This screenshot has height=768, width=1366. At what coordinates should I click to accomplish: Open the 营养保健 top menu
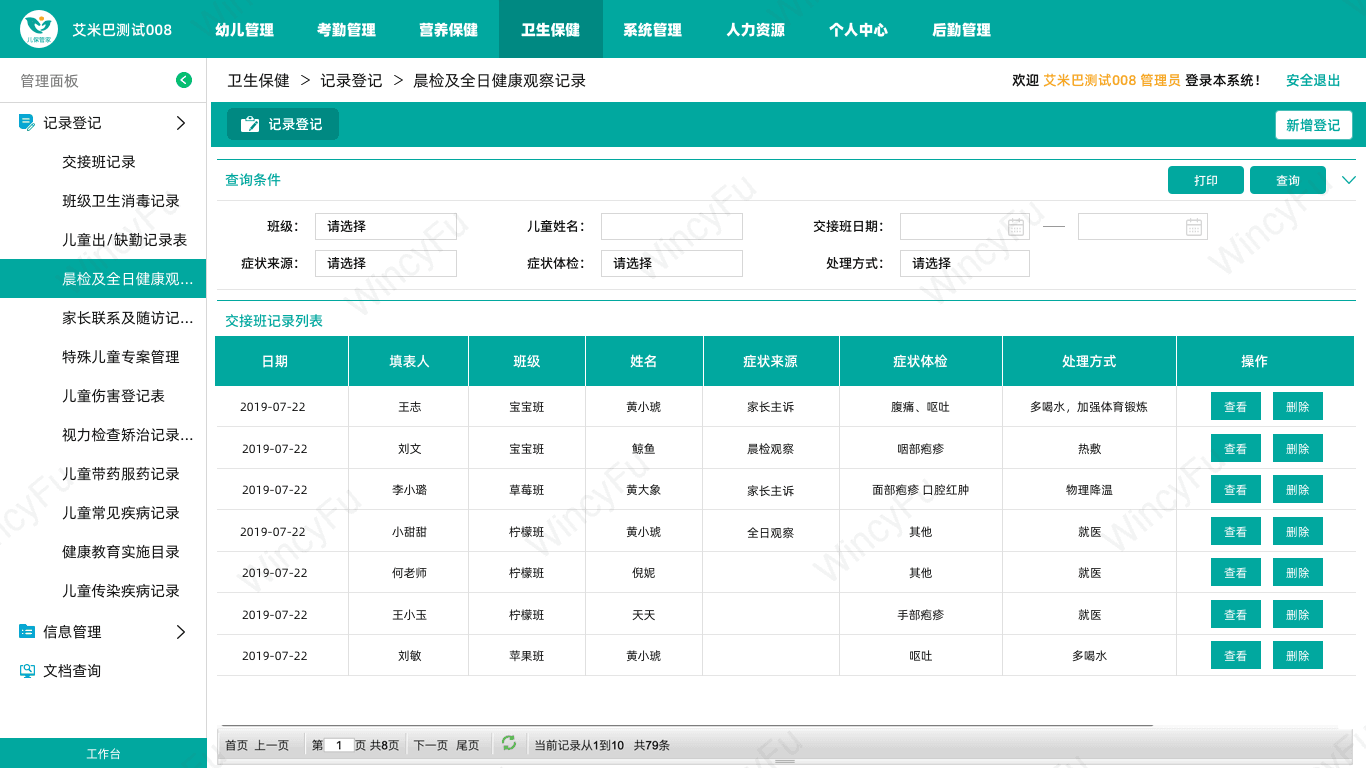[448, 29]
